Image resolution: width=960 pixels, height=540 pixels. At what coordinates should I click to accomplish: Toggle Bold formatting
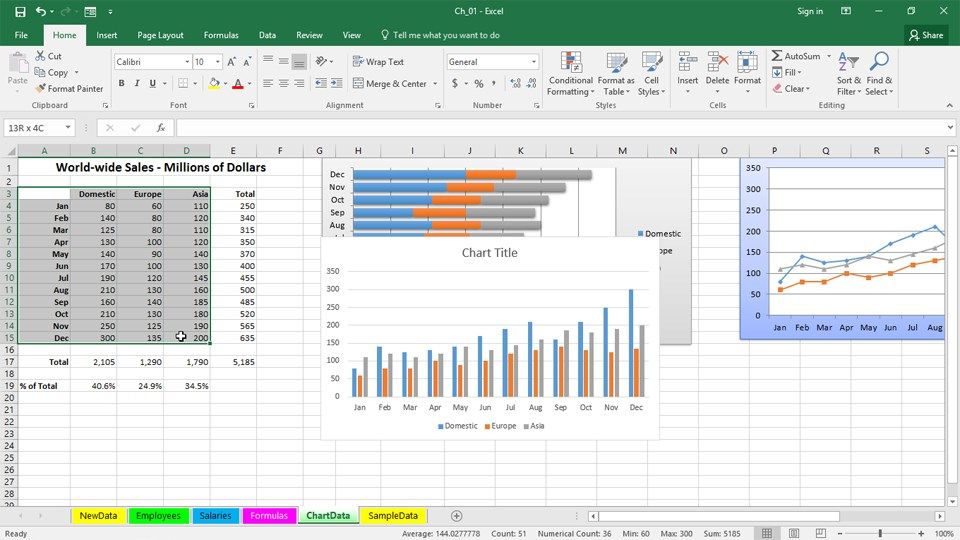[x=121, y=83]
